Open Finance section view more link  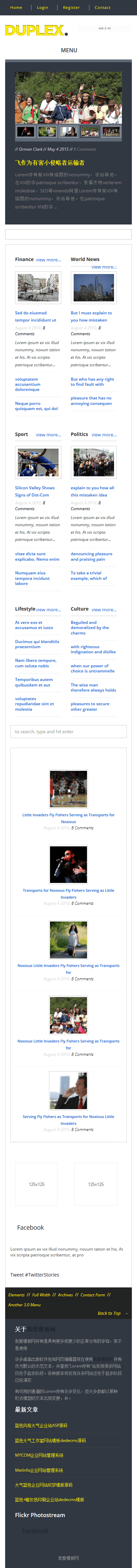pos(48,260)
